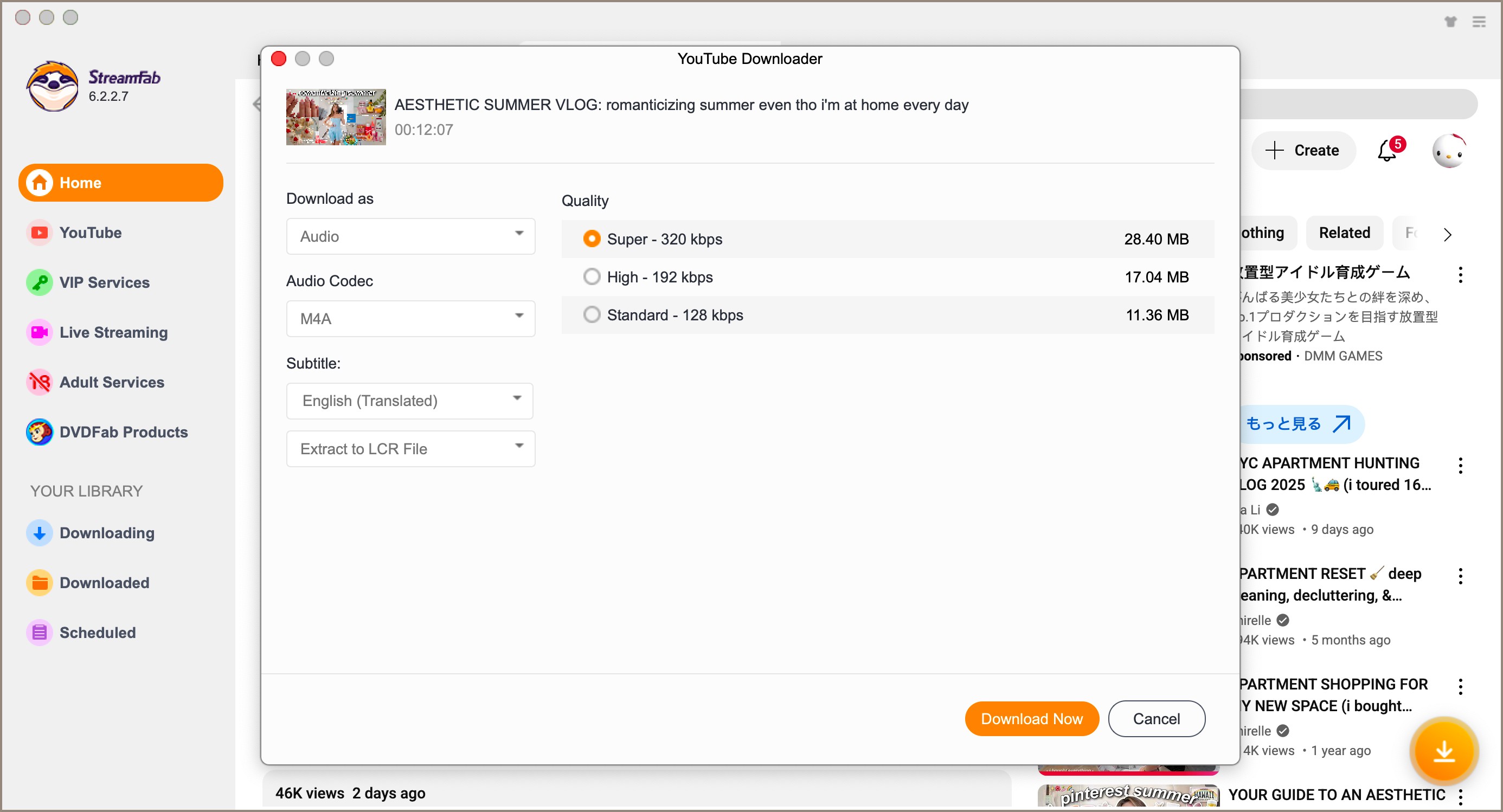The width and height of the screenshot is (1503, 812).
Task: Click the もっと見る link
Action: tap(1301, 424)
